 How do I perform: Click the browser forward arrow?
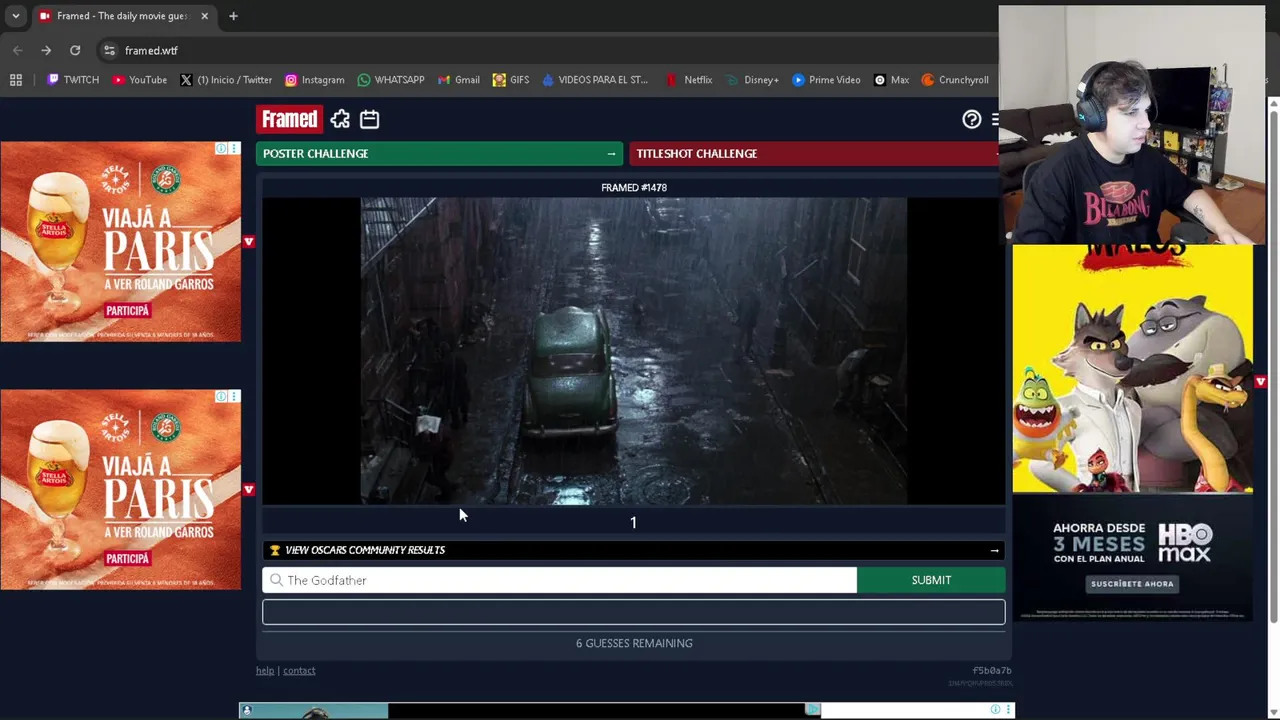point(46,50)
